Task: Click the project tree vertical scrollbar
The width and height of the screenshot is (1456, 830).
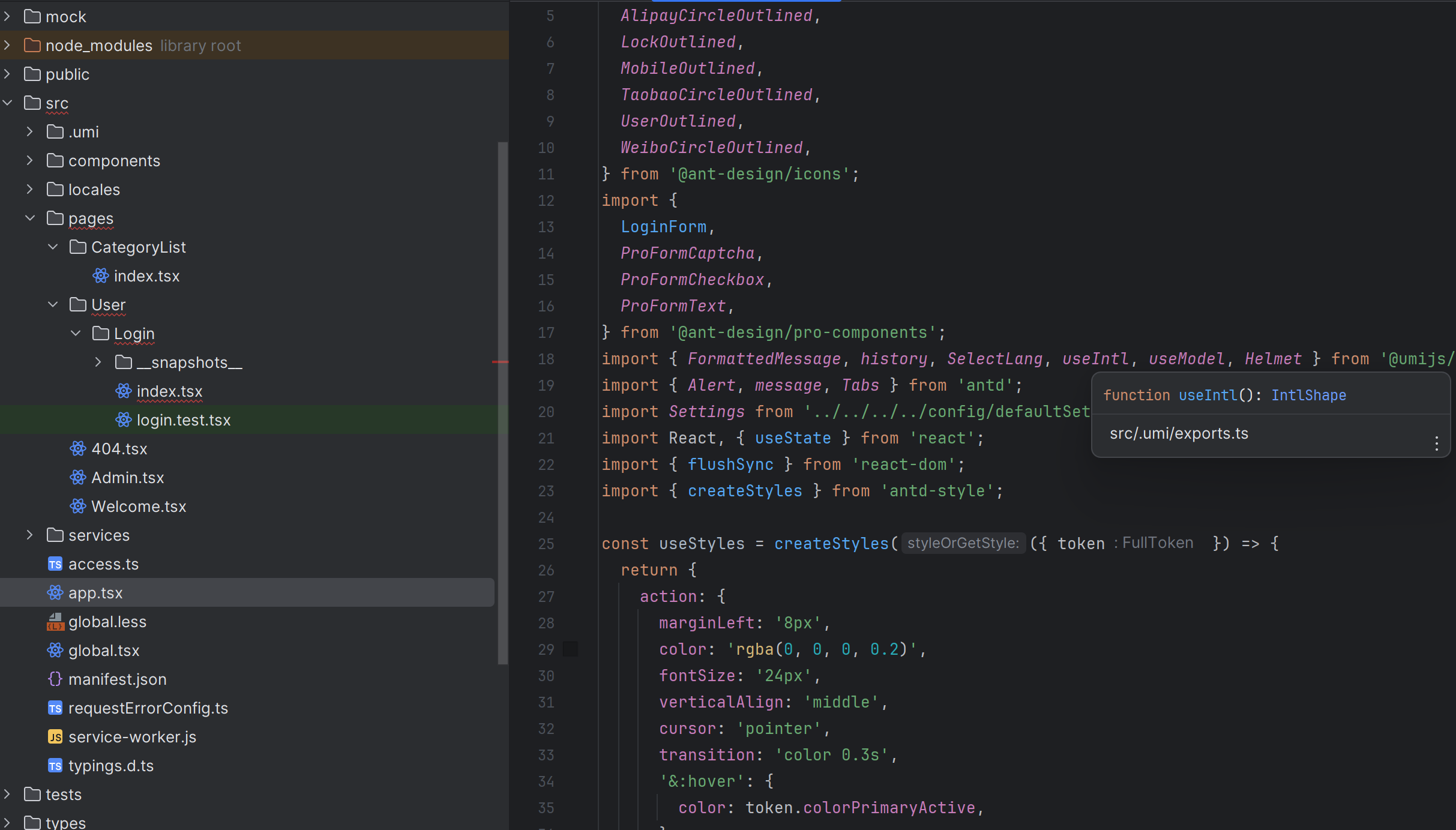Action: (502, 403)
